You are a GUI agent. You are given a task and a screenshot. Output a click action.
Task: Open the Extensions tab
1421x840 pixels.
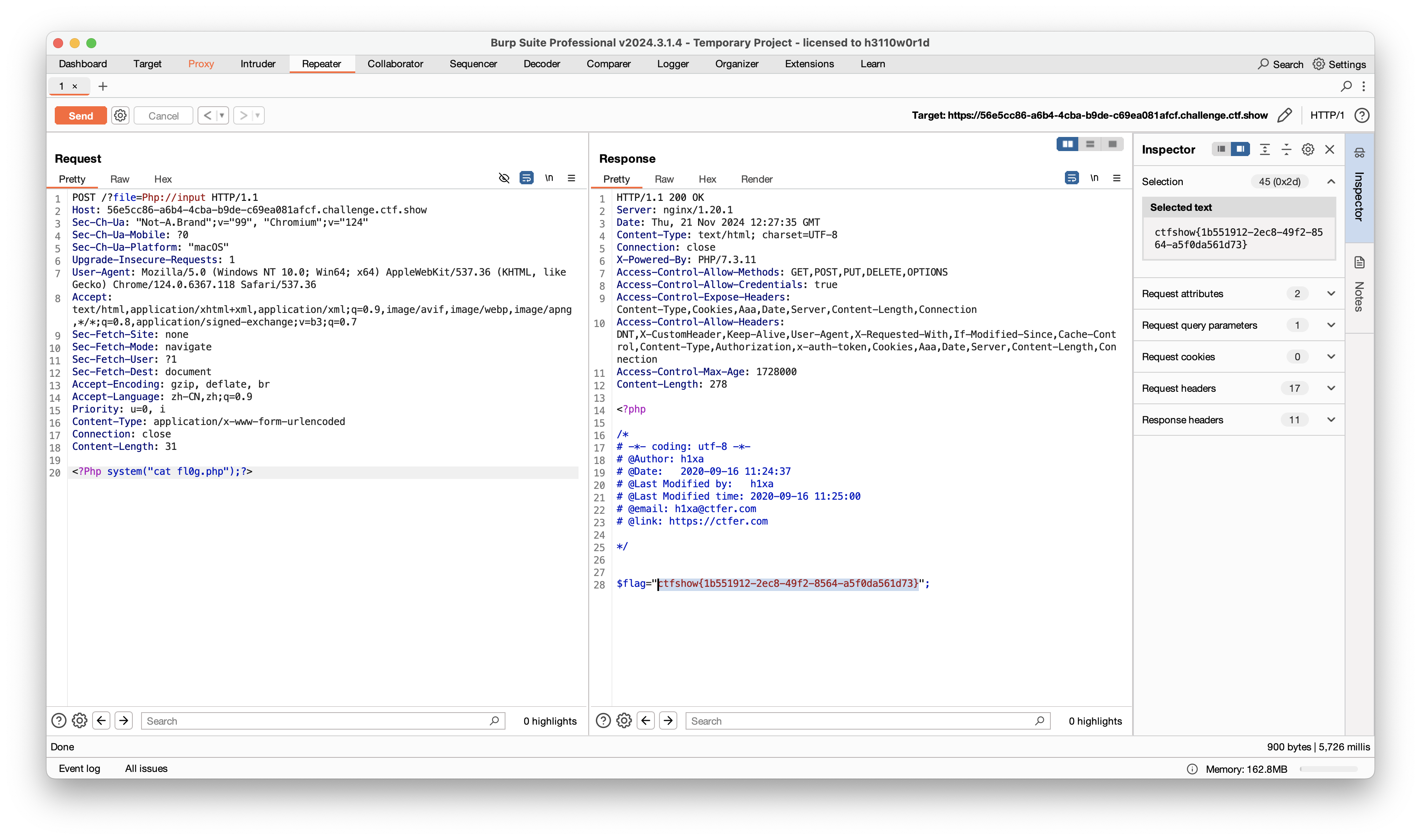click(x=809, y=64)
